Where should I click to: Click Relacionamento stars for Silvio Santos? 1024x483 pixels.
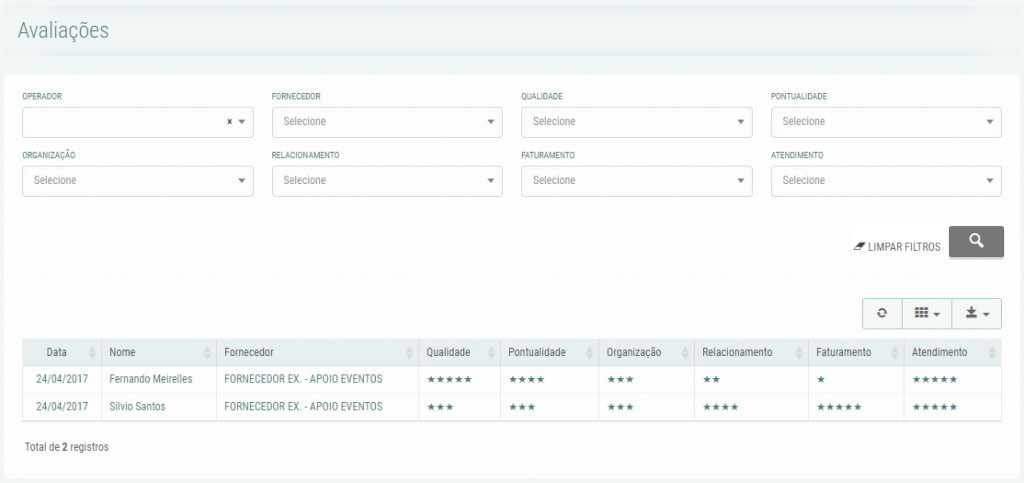721,407
